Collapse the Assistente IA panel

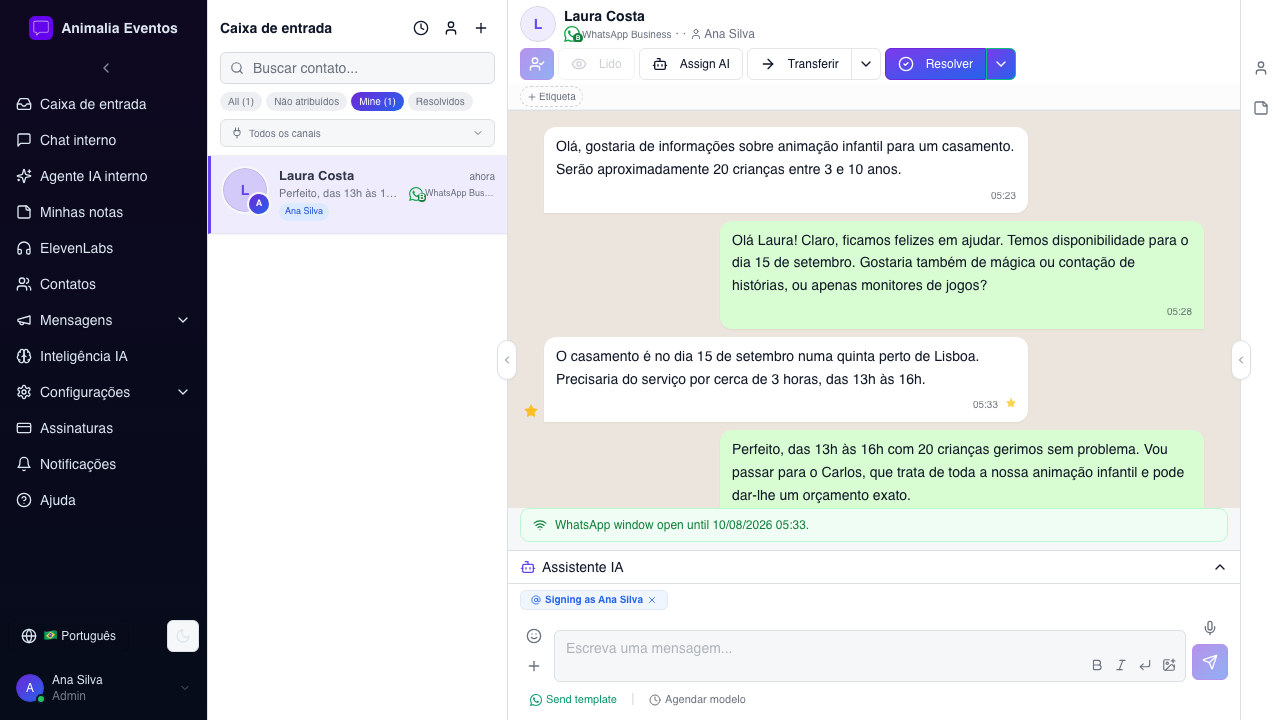(1220, 567)
